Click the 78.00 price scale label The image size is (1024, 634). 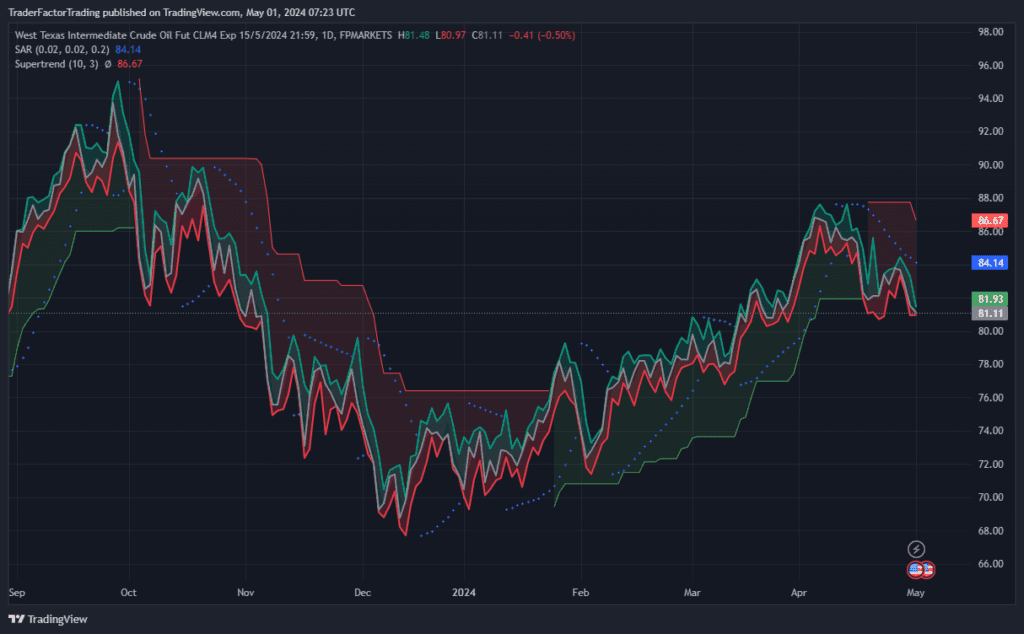[990, 364]
